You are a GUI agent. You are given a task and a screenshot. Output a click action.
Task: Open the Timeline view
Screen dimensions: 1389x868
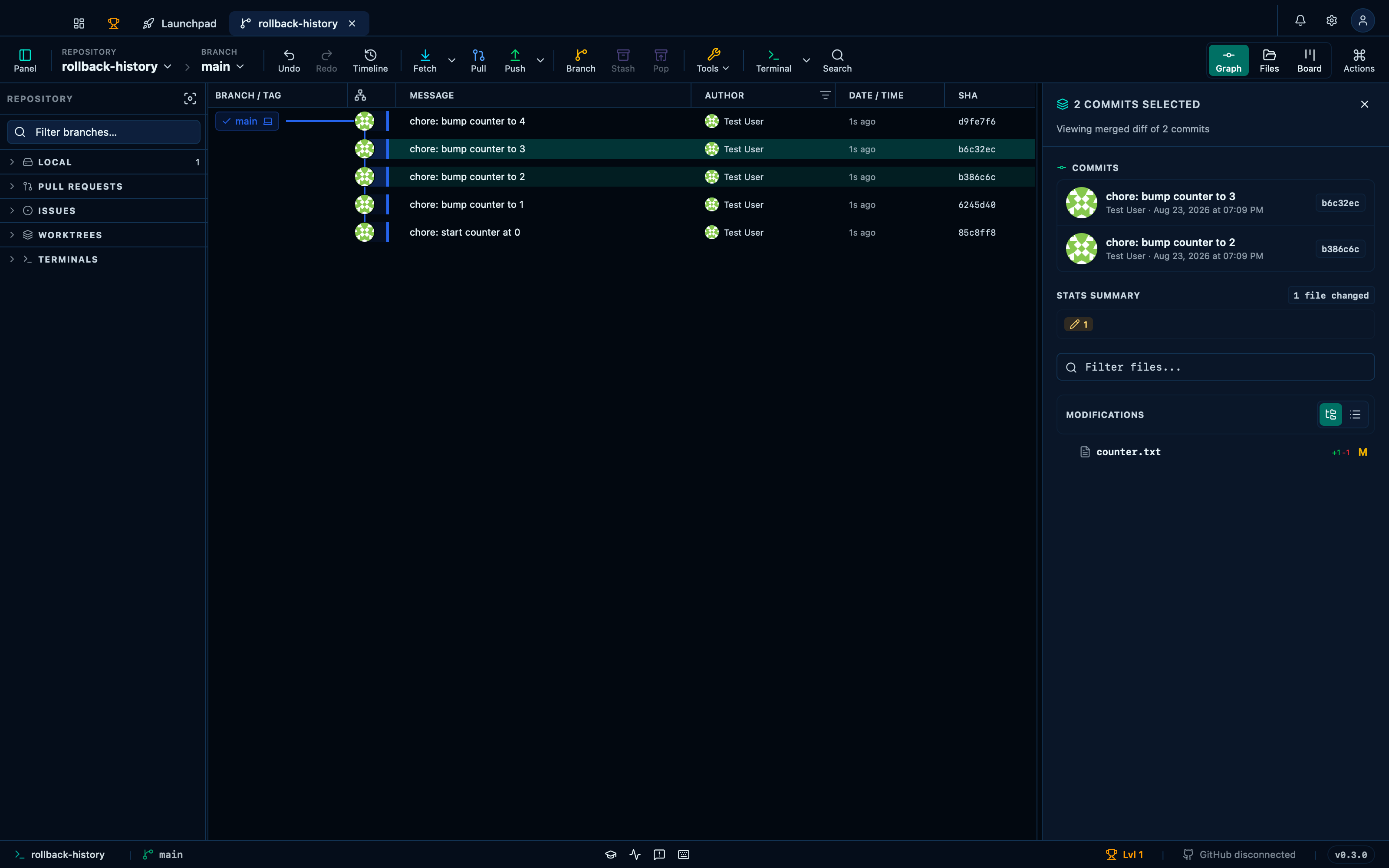[x=370, y=60]
